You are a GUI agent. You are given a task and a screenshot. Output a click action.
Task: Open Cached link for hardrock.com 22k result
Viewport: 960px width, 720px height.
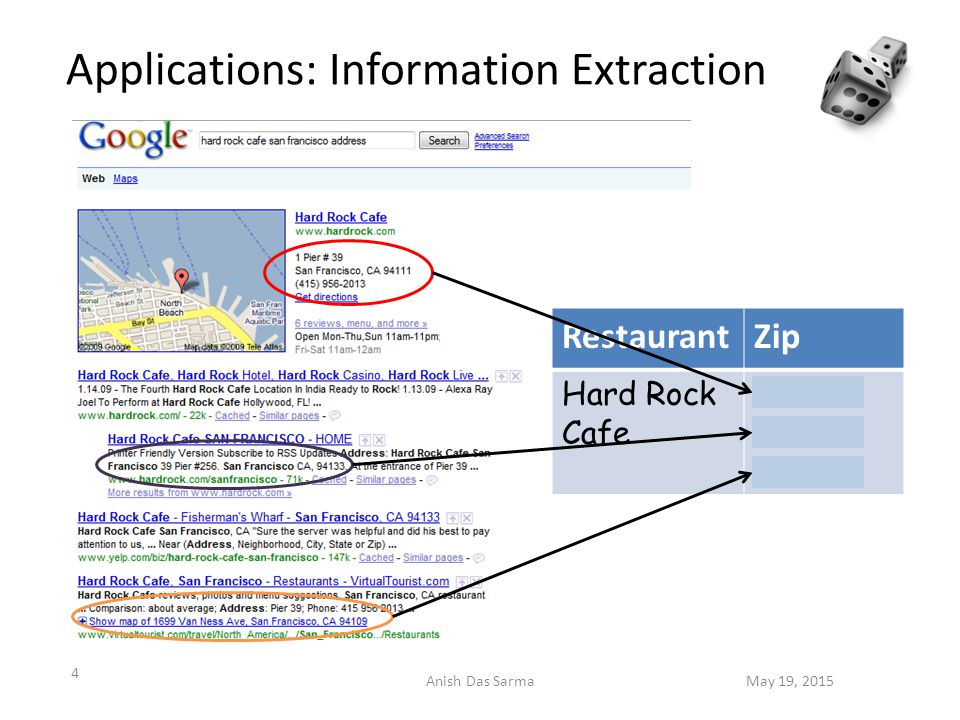pos(232,416)
